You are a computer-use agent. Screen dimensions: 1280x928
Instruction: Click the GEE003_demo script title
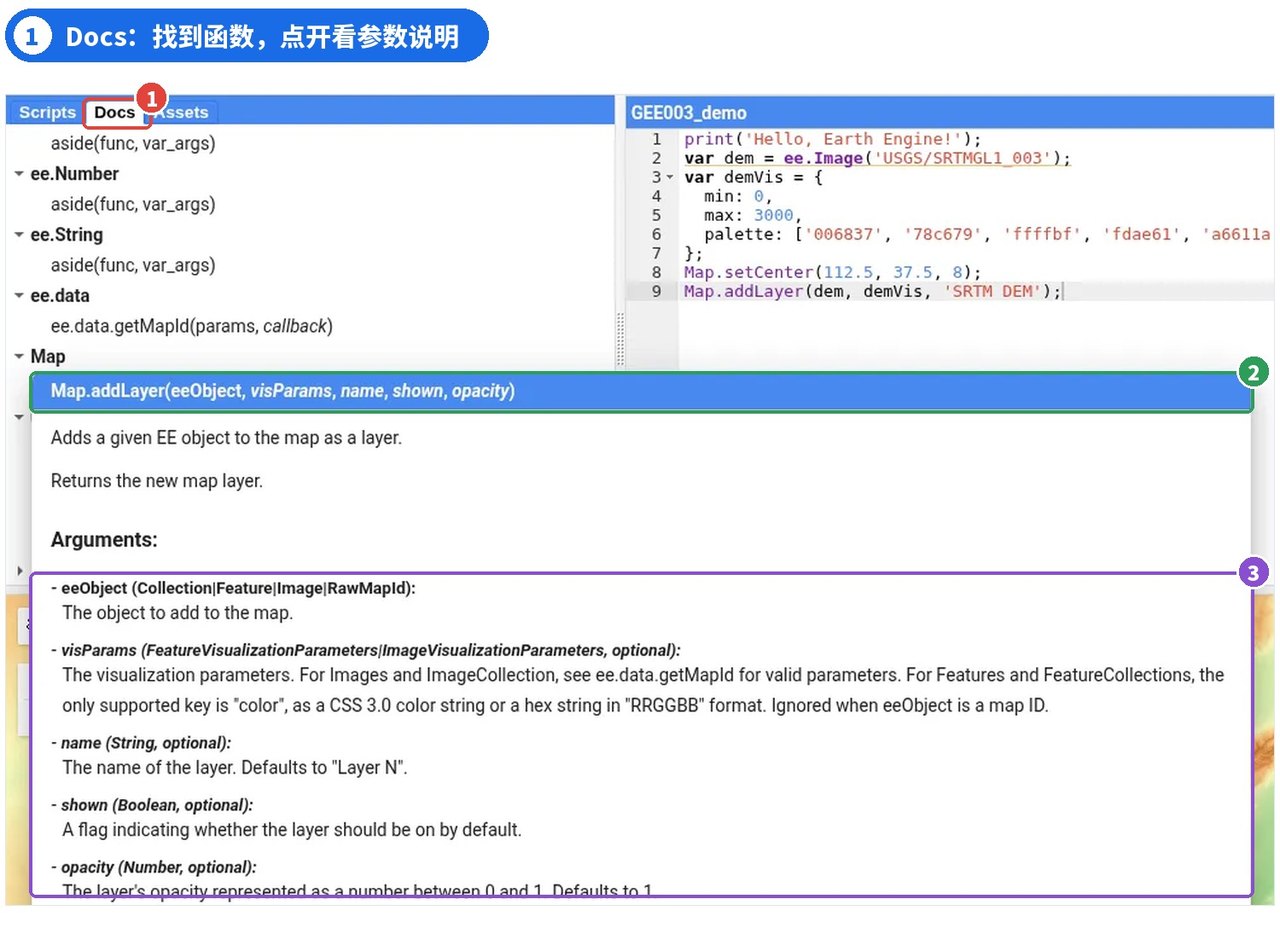point(689,113)
